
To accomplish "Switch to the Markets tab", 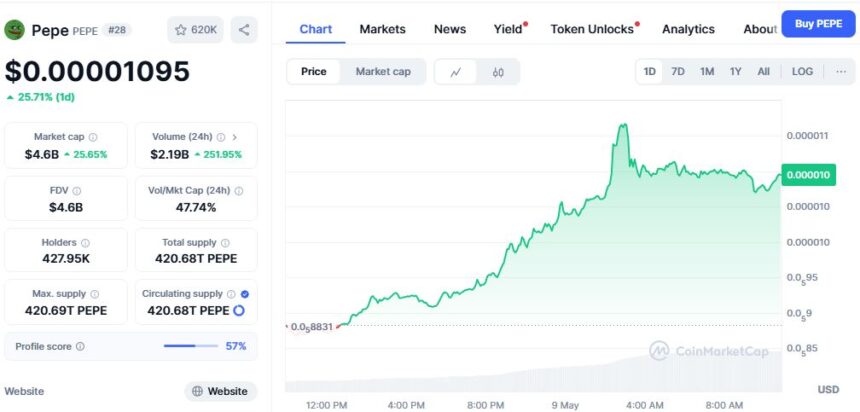I will 382,29.
